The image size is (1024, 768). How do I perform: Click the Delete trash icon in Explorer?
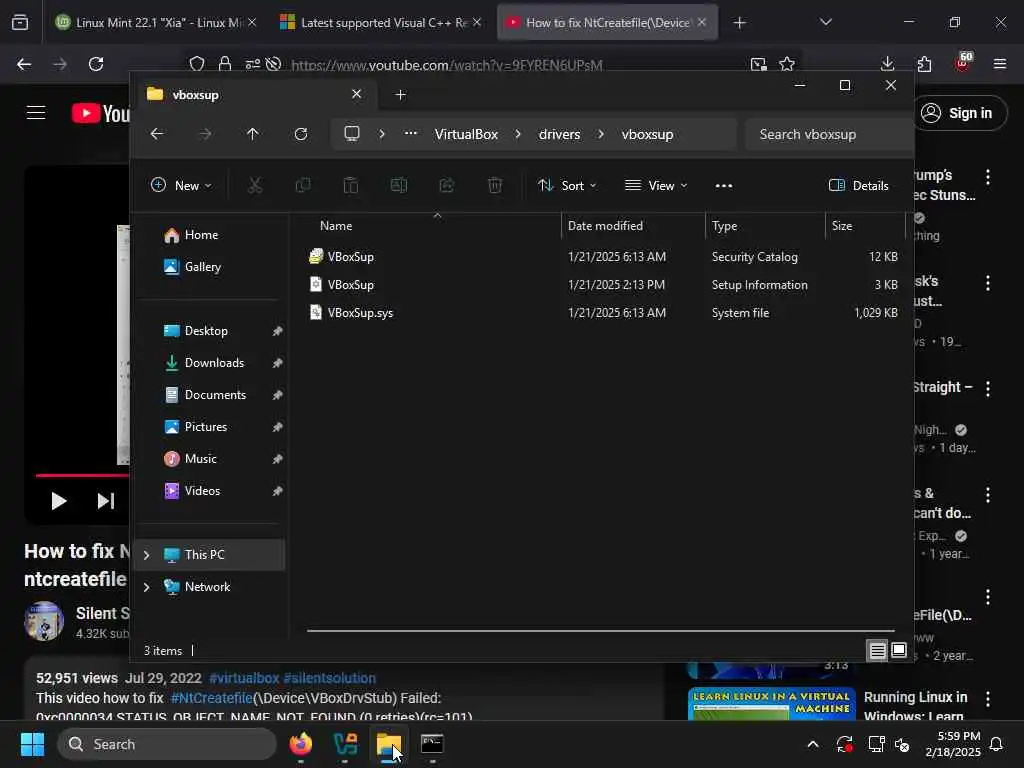[495, 185]
